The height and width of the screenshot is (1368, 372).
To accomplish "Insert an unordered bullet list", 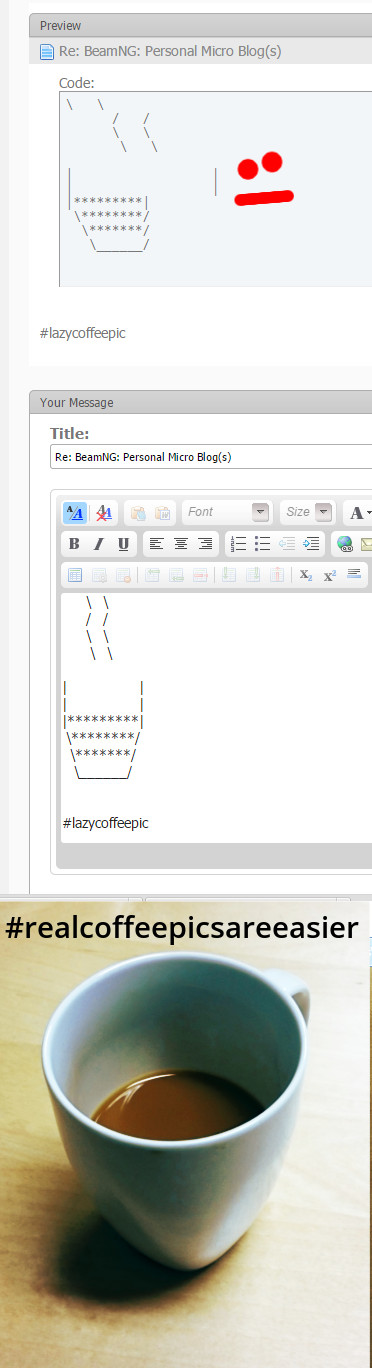I will 263,544.
